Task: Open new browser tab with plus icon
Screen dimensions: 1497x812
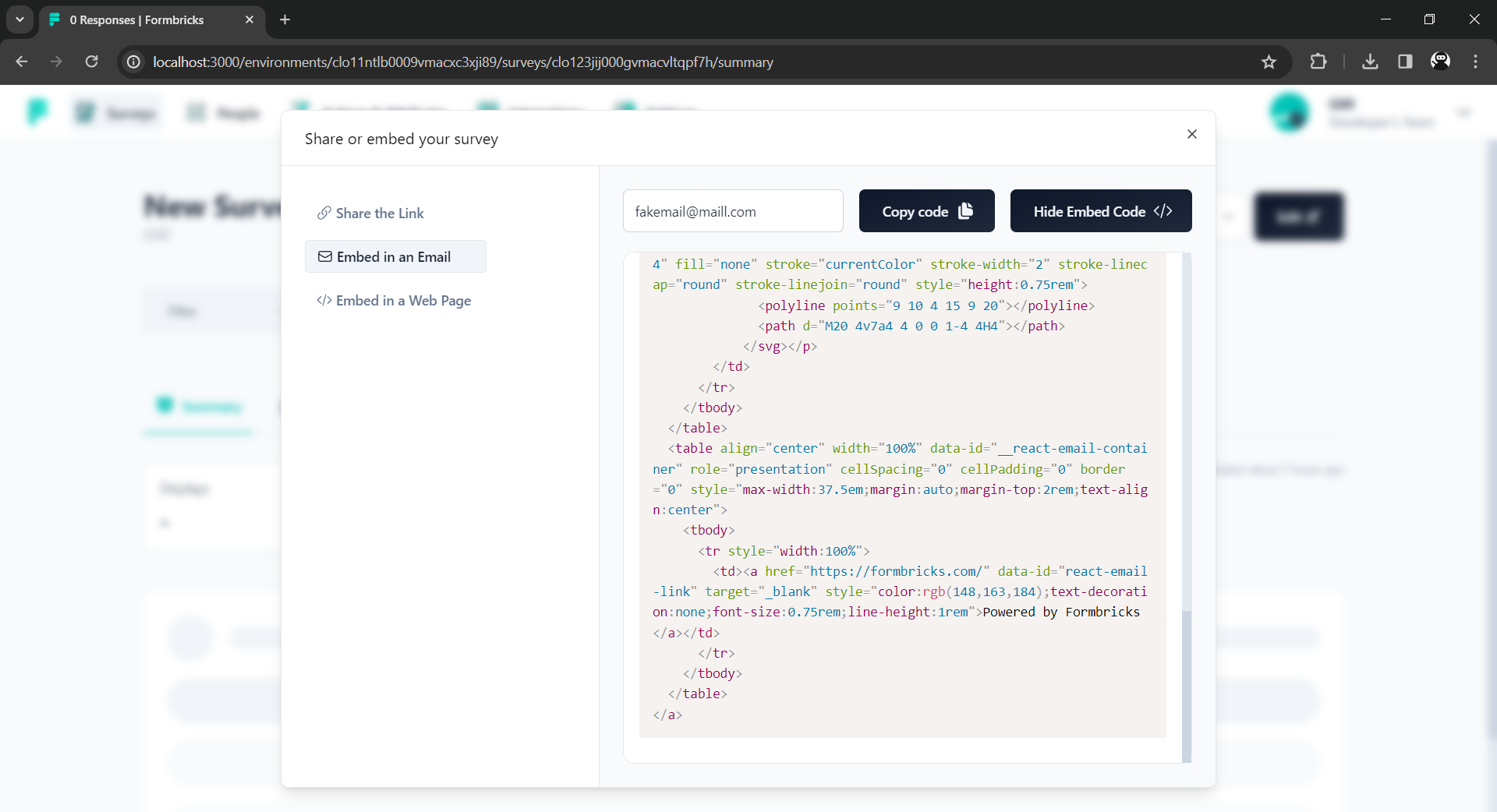Action: click(285, 19)
